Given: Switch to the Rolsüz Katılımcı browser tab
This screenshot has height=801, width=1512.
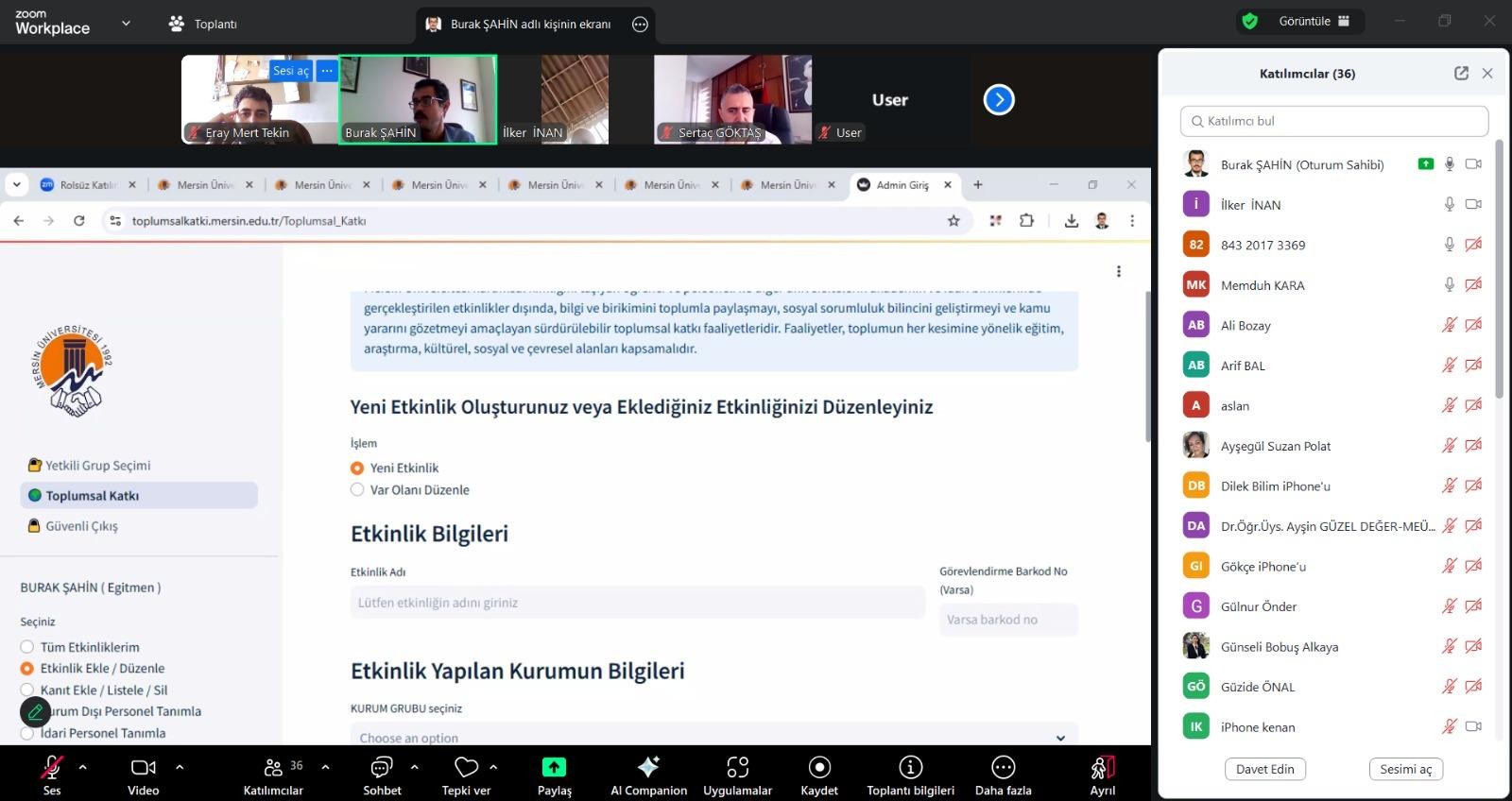Looking at the screenshot, I should (x=87, y=185).
